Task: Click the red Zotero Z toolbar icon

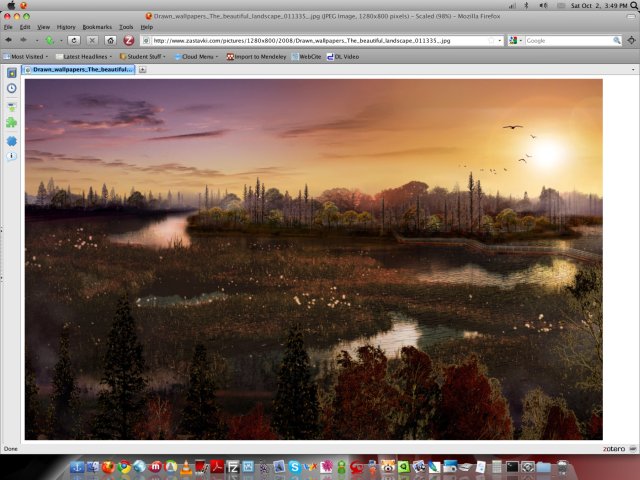Action: (x=129, y=40)
